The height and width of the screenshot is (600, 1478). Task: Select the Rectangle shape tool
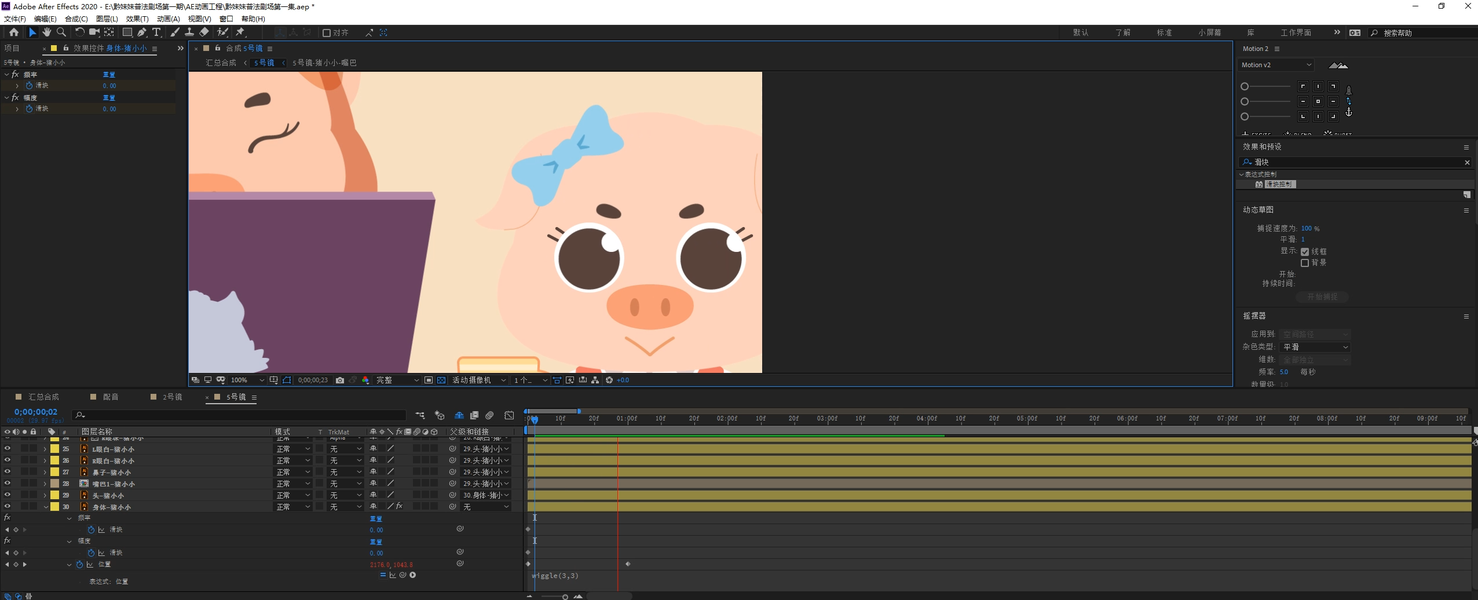(x=127, y=32)
